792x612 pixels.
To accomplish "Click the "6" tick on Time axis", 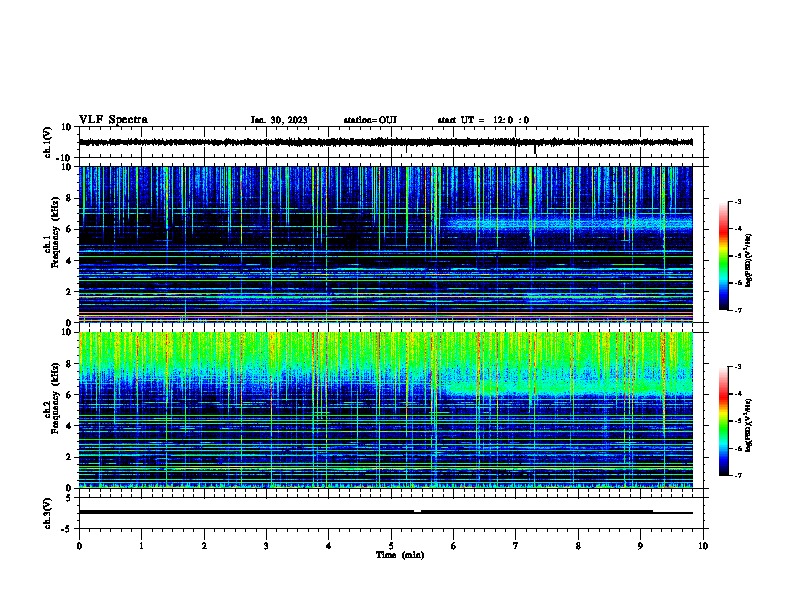I will tap(453, 546).
